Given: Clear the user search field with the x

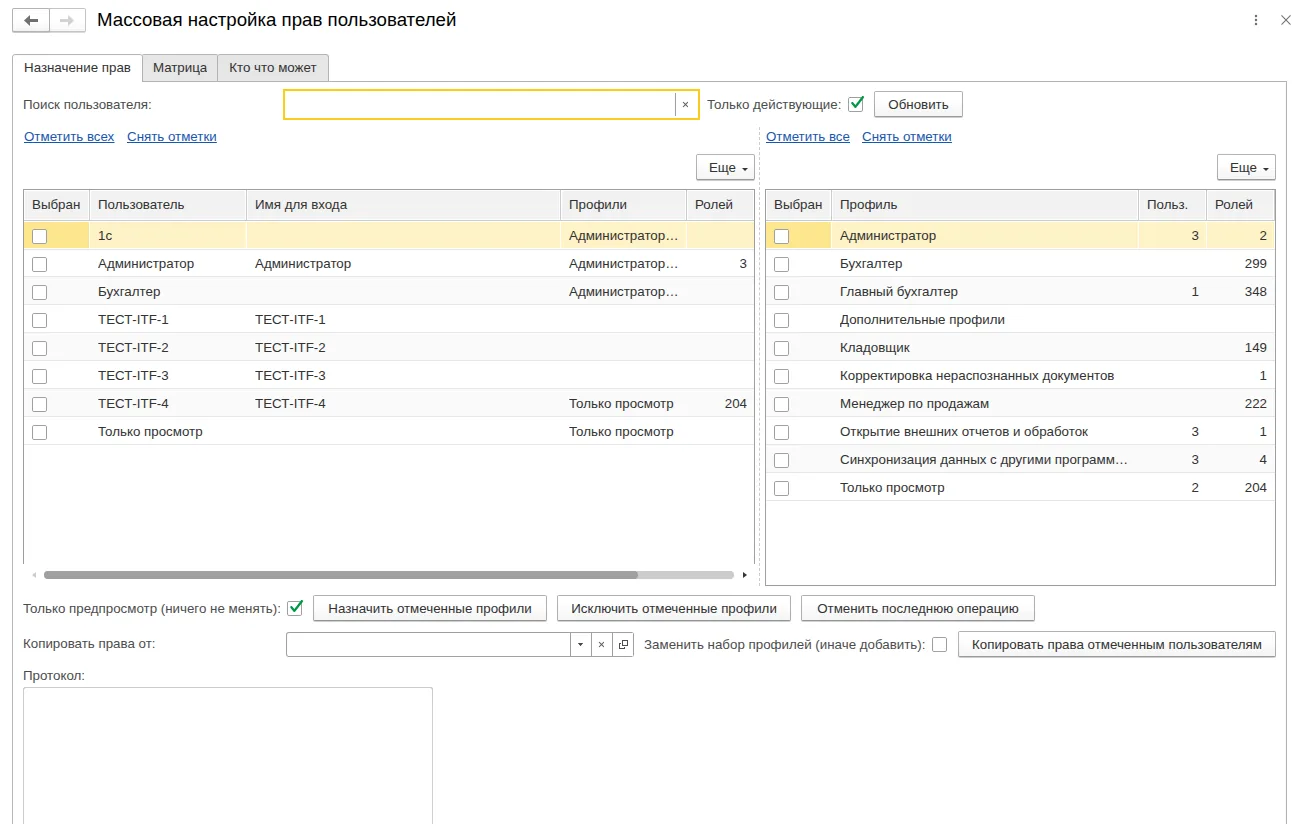Looking at the screenshot, I should point(685,104).
